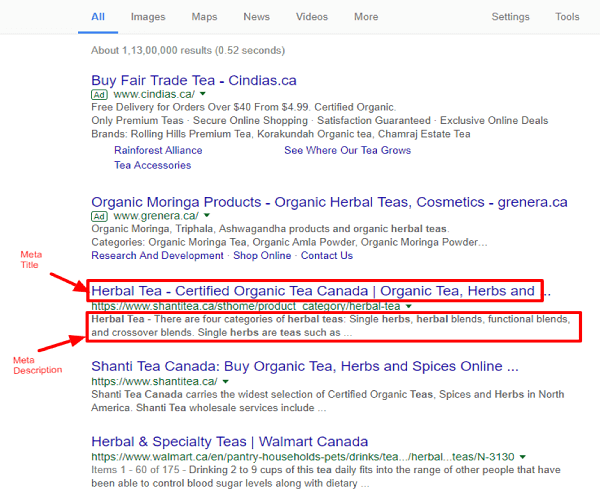Click the walmart.ca pantry-households-pets URL

tap(303, 457)
